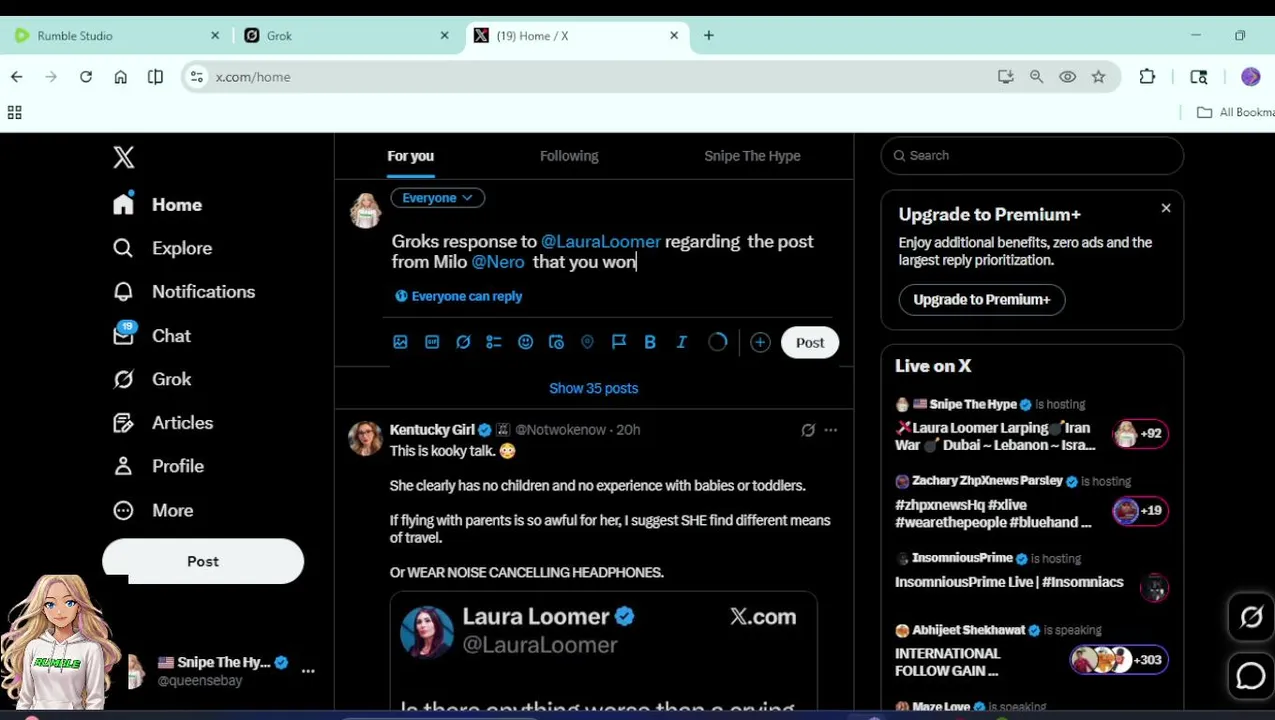Image resolution: width=1275 pixels, height=720 pixels.
Task: Open the Everyone audience dropdown
Action: click(438, 198)
